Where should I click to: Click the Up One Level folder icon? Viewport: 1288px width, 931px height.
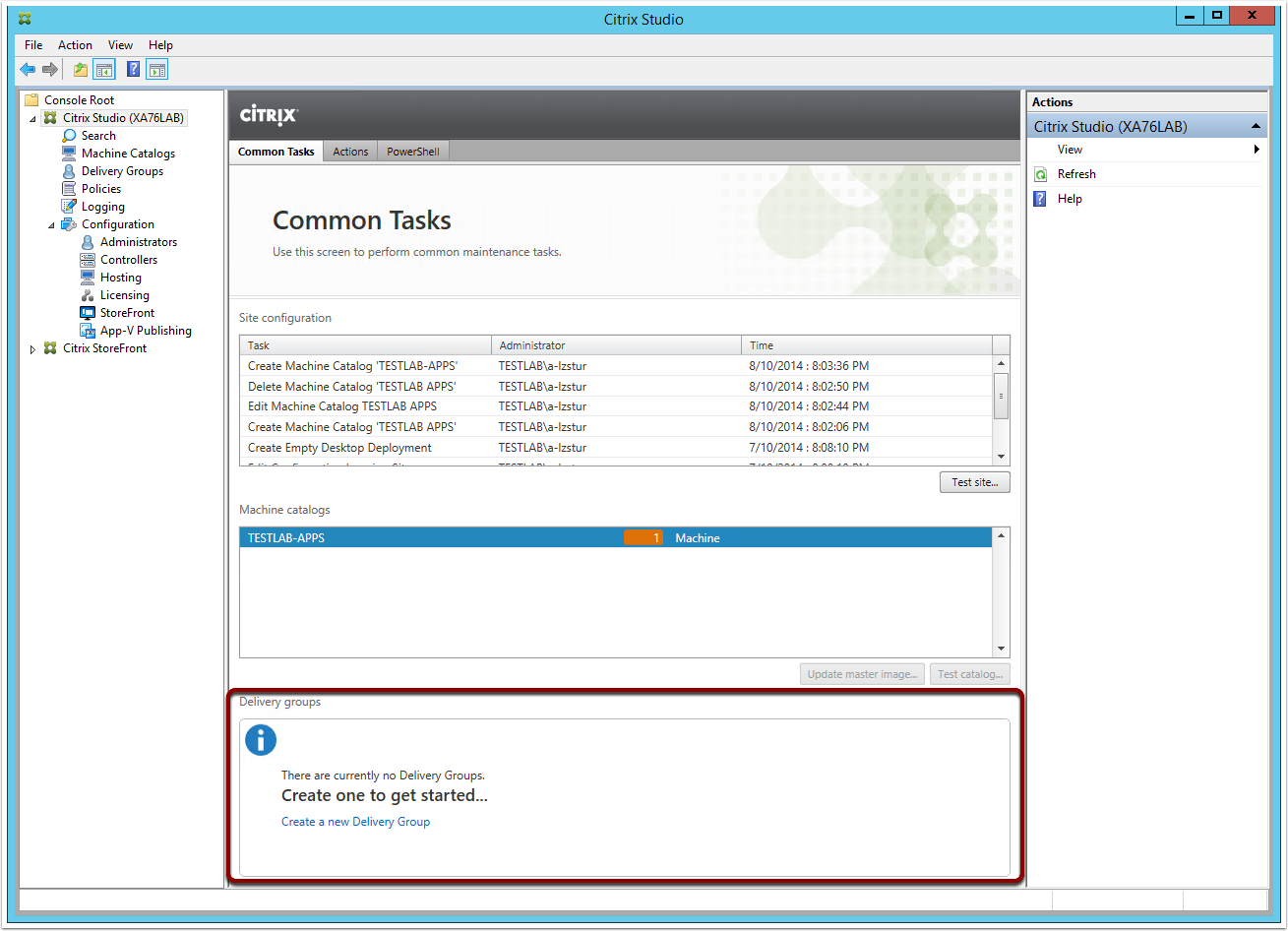coord(81,69)
